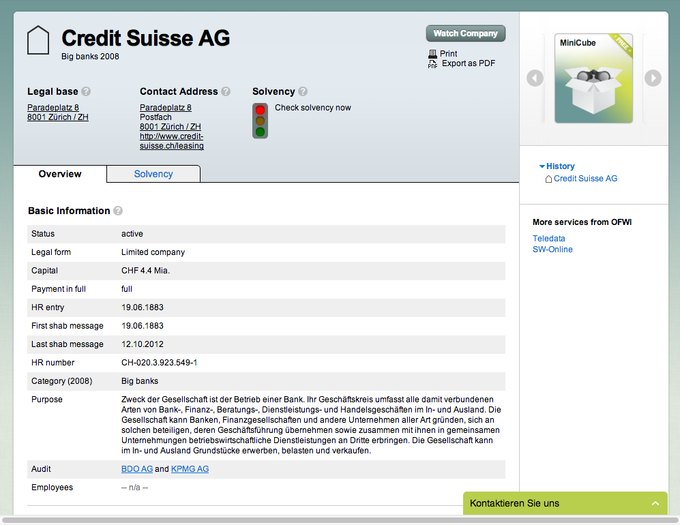Open help icon next to Contact Address
Screen dimensions: 680x525
click(x=226, y=91)
